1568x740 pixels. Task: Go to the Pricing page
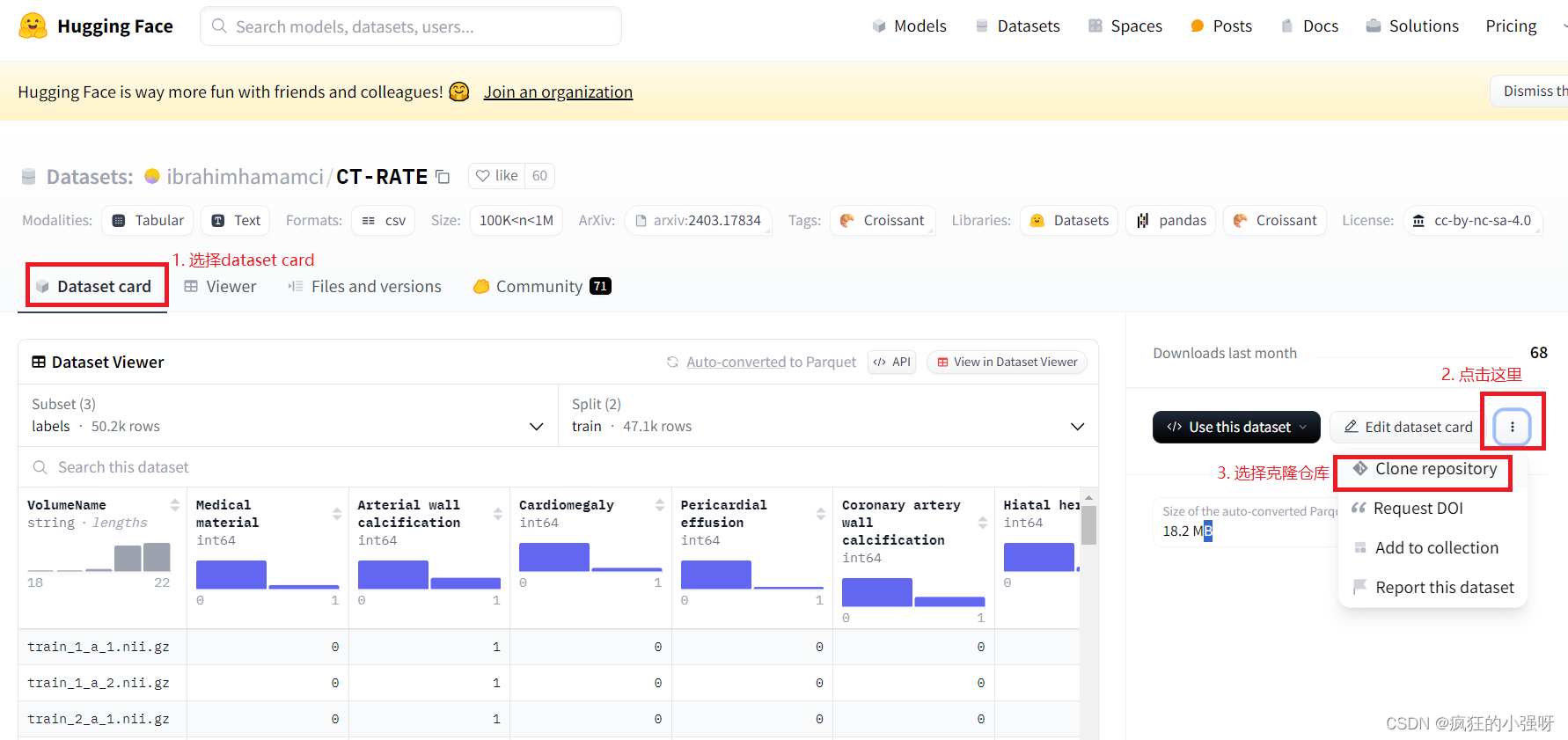coord(1511,26)
